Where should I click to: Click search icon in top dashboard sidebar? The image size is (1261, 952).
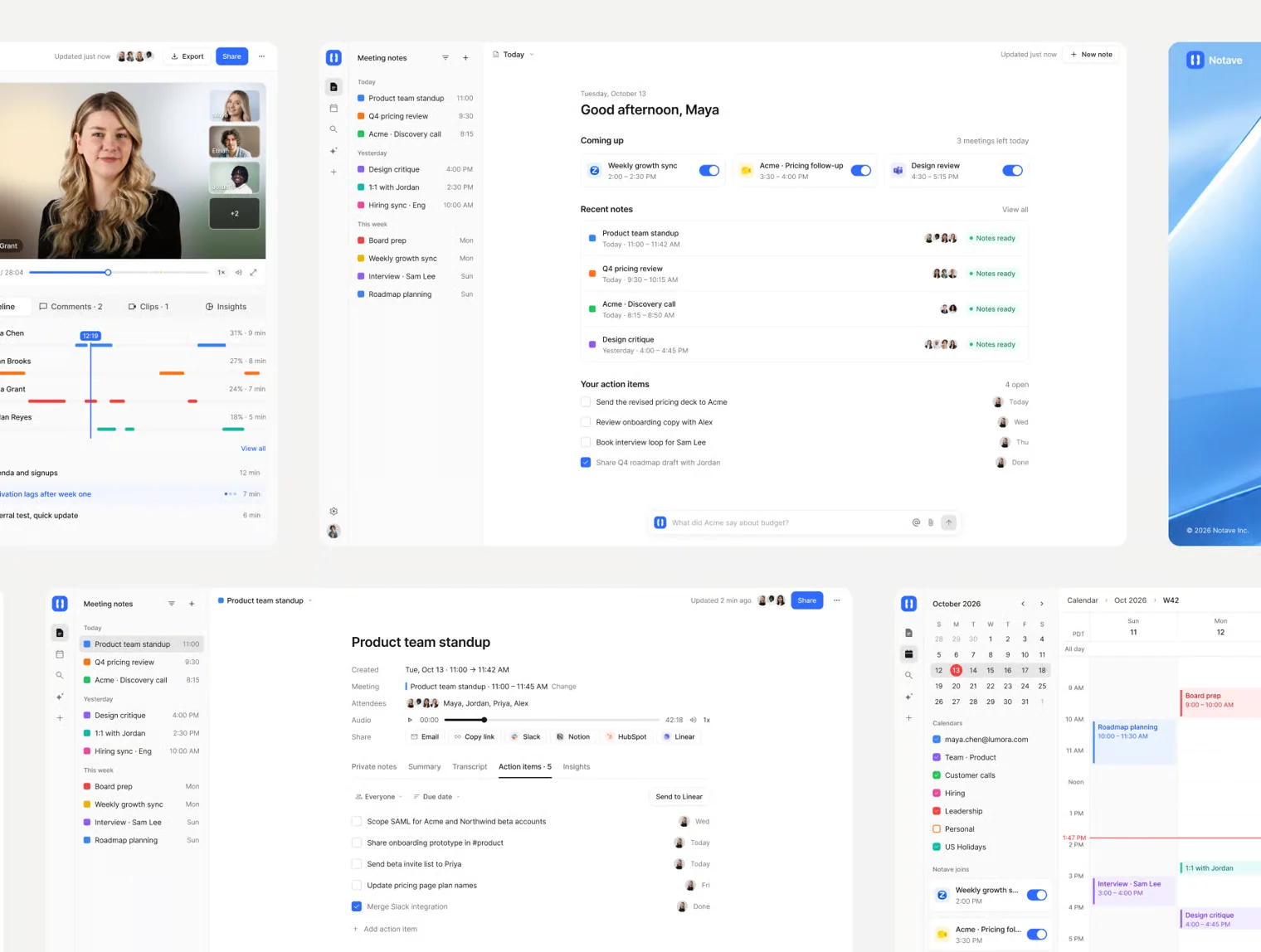(x=334, y=129)
